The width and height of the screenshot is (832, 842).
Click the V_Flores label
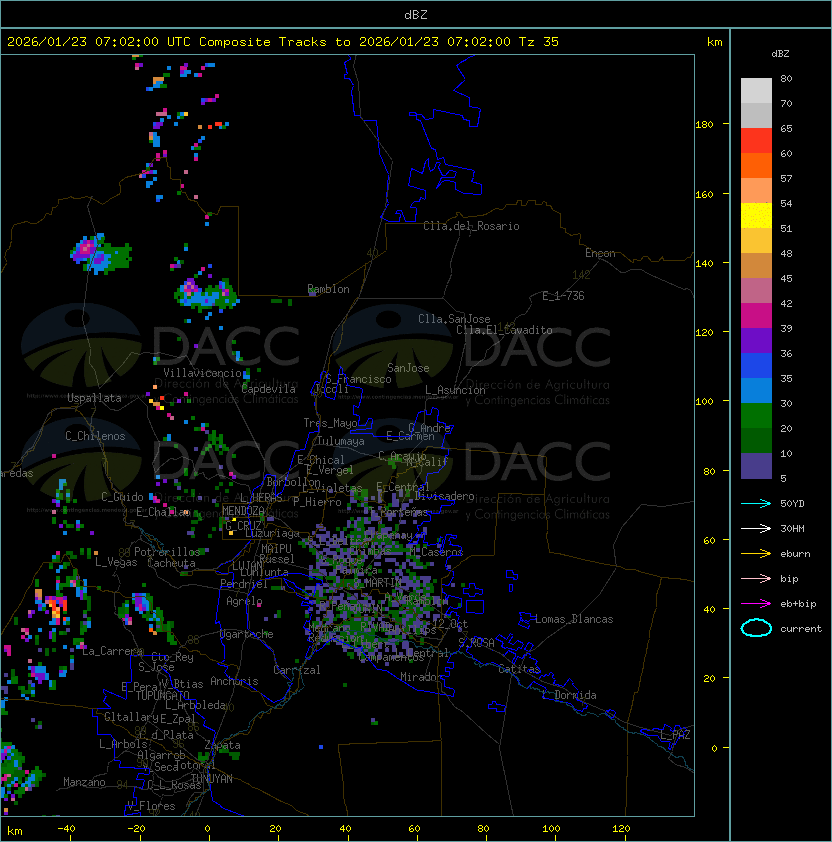(x=151, y=806)
